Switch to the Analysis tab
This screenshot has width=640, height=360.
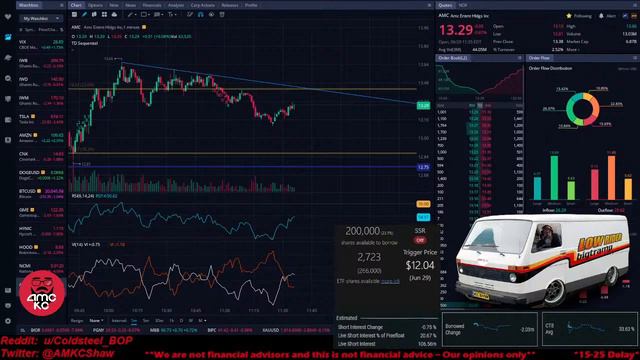click(x=176, y=5)
